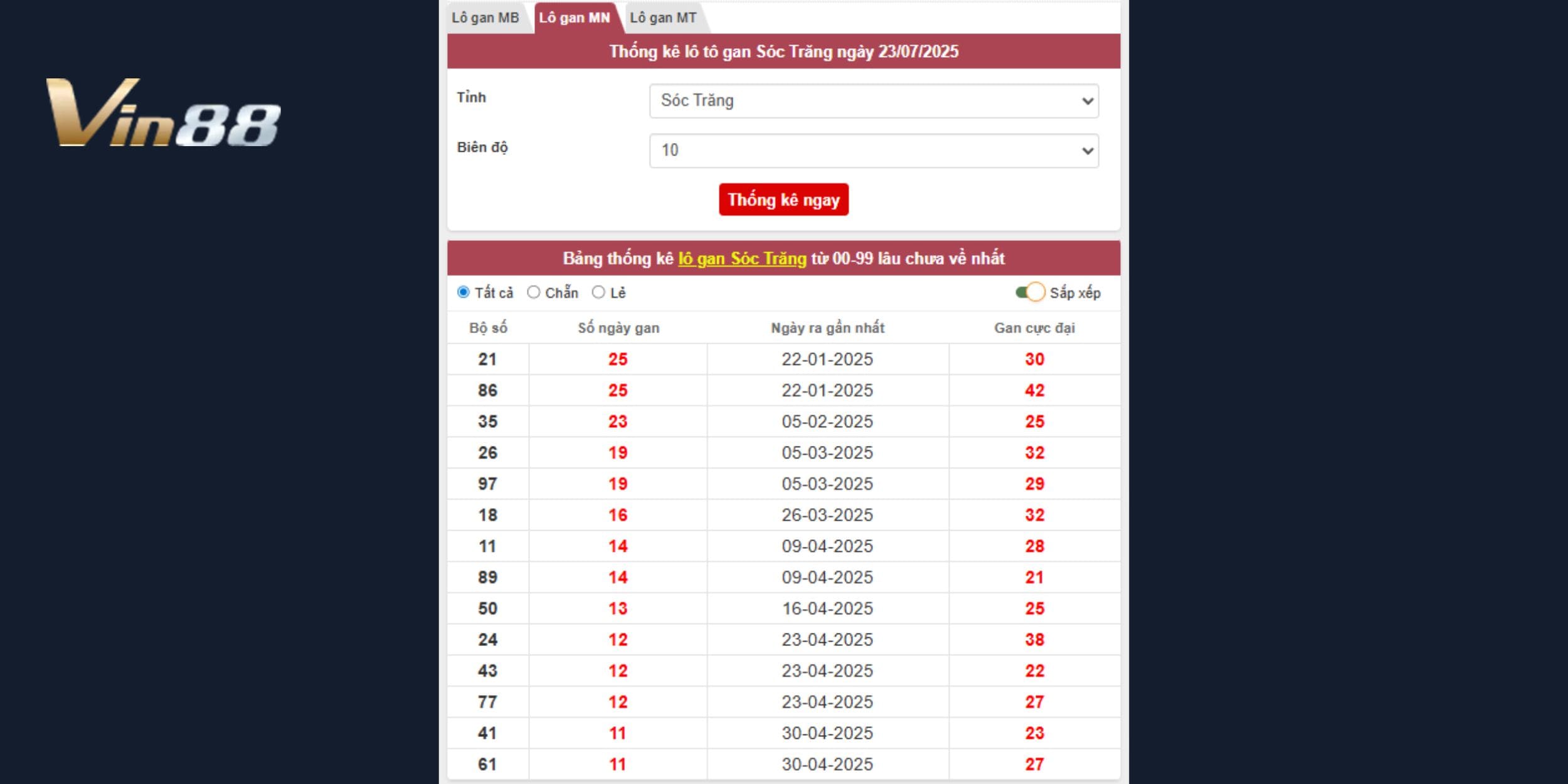Click the Thống kê lô tô gan title
This screenshot has height=784, width=1568.
pos(783,51)
